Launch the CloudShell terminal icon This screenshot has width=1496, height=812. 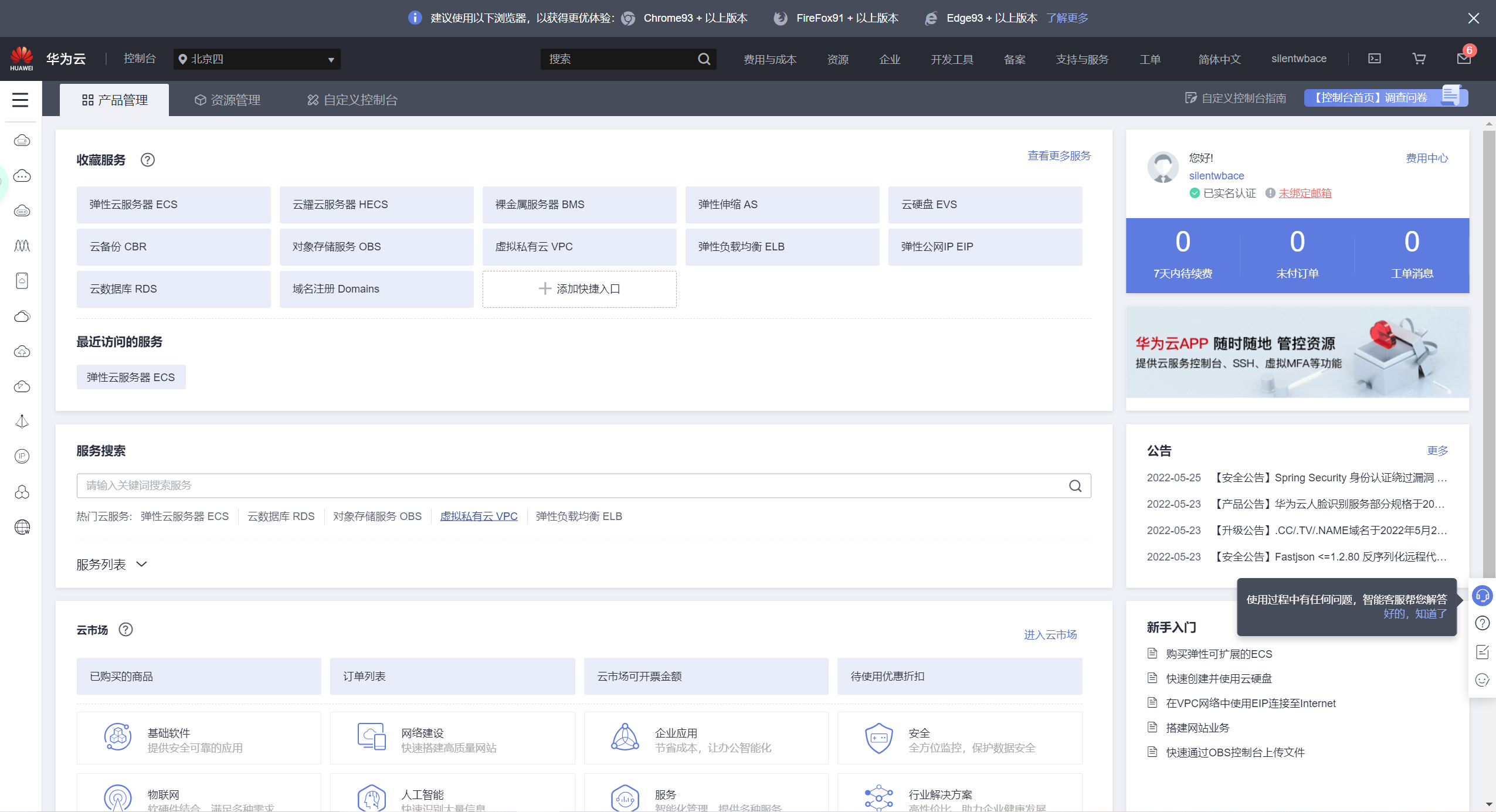pyautogui.click(x=1375, y=59)
